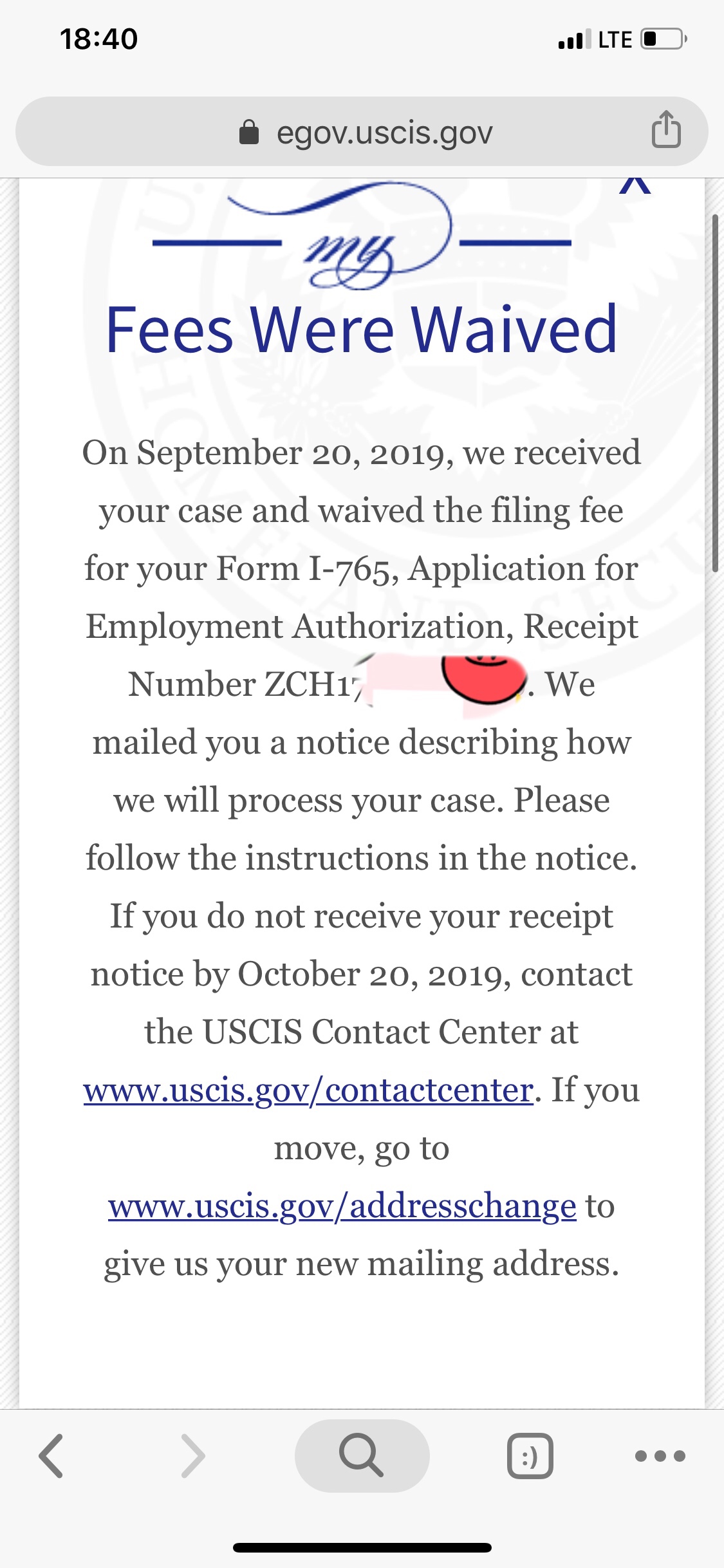The width and height of the screenshot is (724, 1568).
Task: Open the tabs switcher smiley icon
Action: point(530,1456)
